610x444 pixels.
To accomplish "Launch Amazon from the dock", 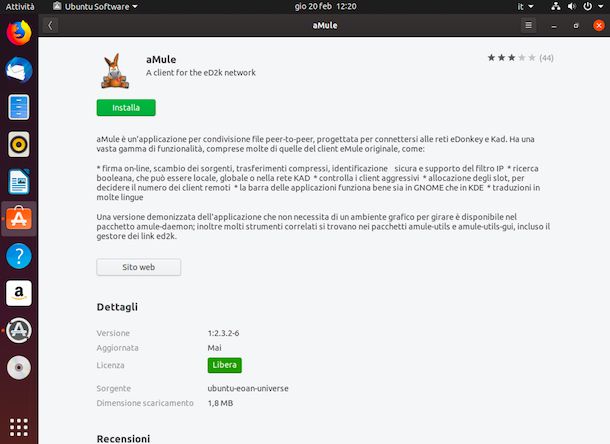I will 19,293.
